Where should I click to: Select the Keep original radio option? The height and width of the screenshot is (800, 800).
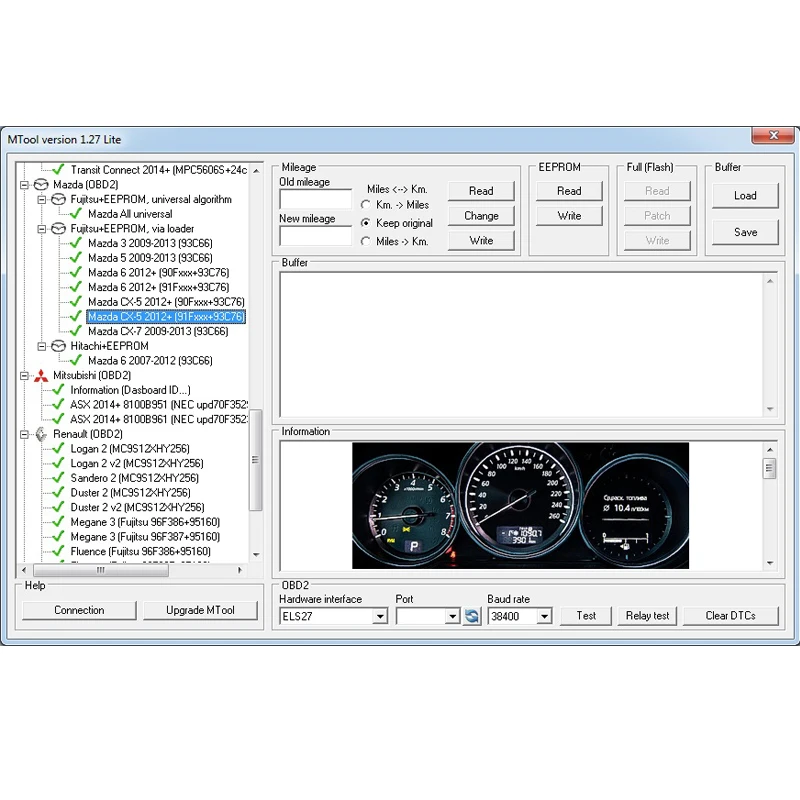pyautogui.click(x=365, y=223)
